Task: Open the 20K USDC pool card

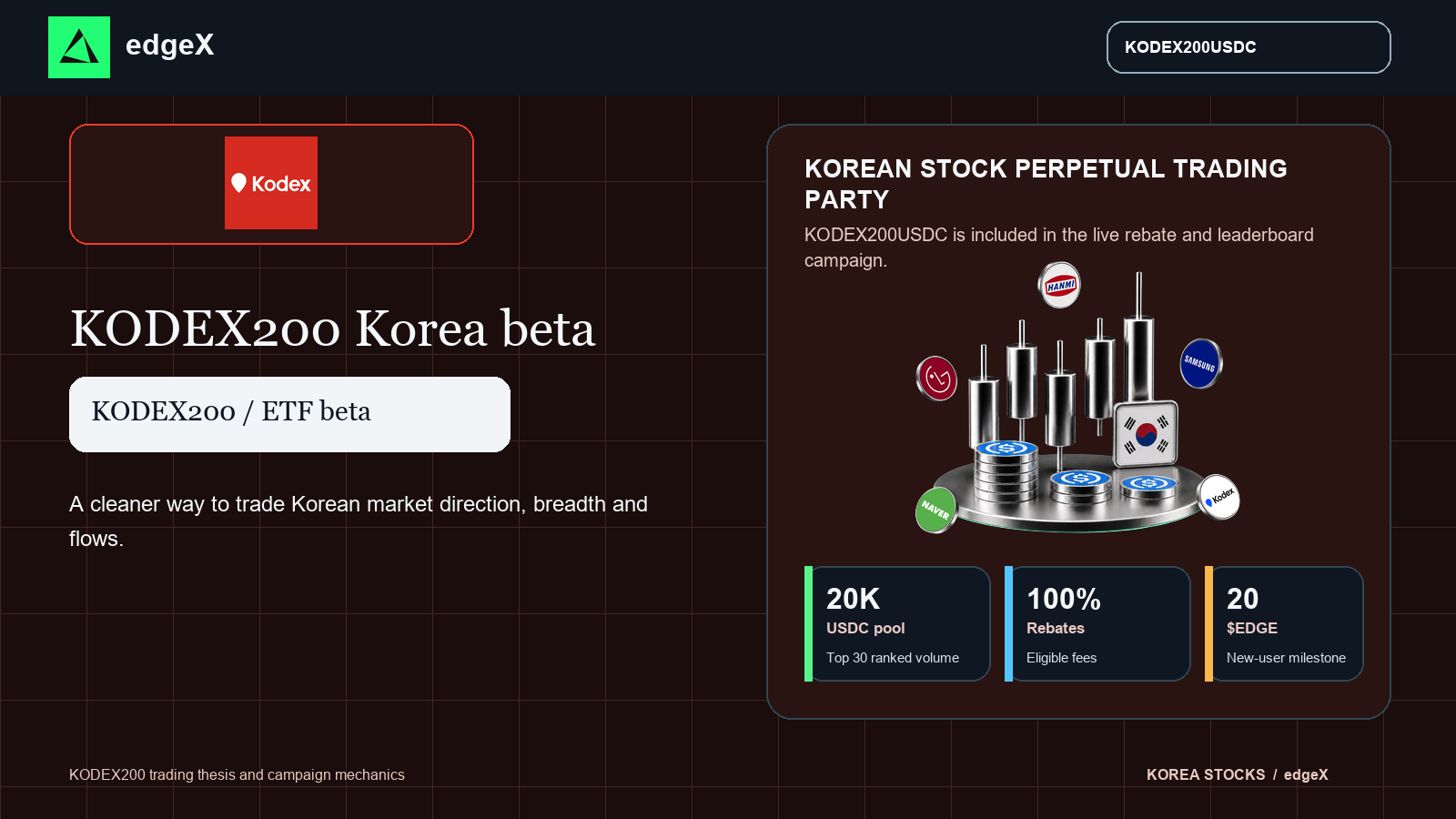Action: tap(897, 623)
